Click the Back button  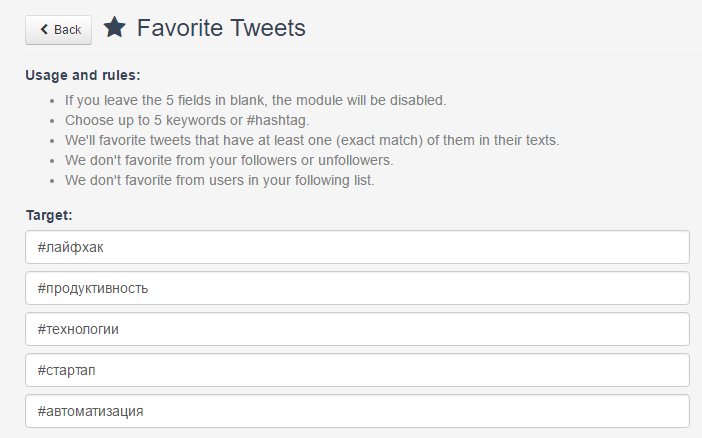point(58,30)
